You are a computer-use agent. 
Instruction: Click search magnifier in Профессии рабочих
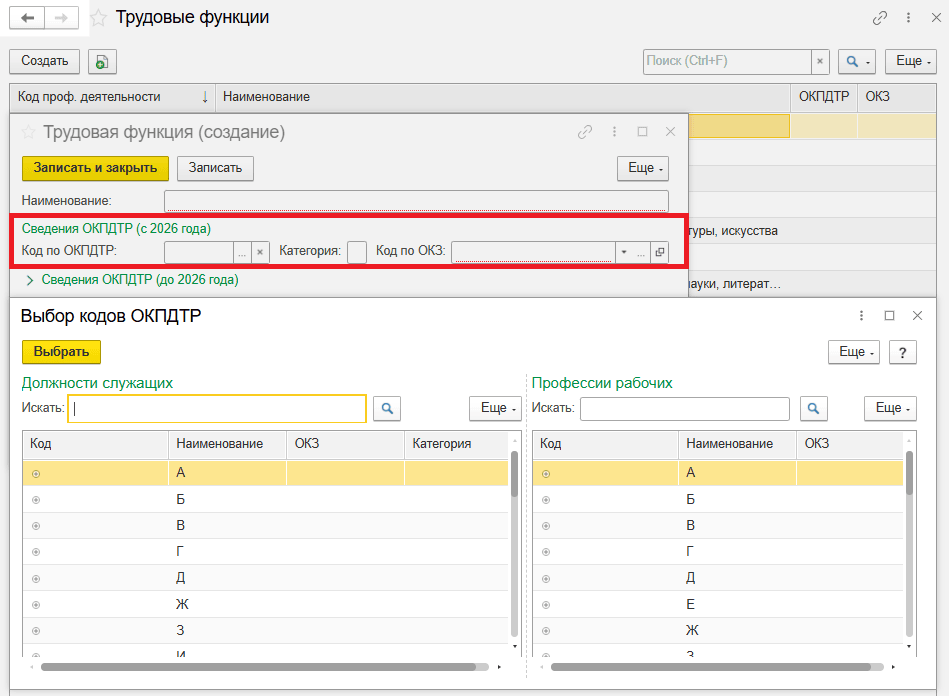pyautogui.click(x=816, y=408)
